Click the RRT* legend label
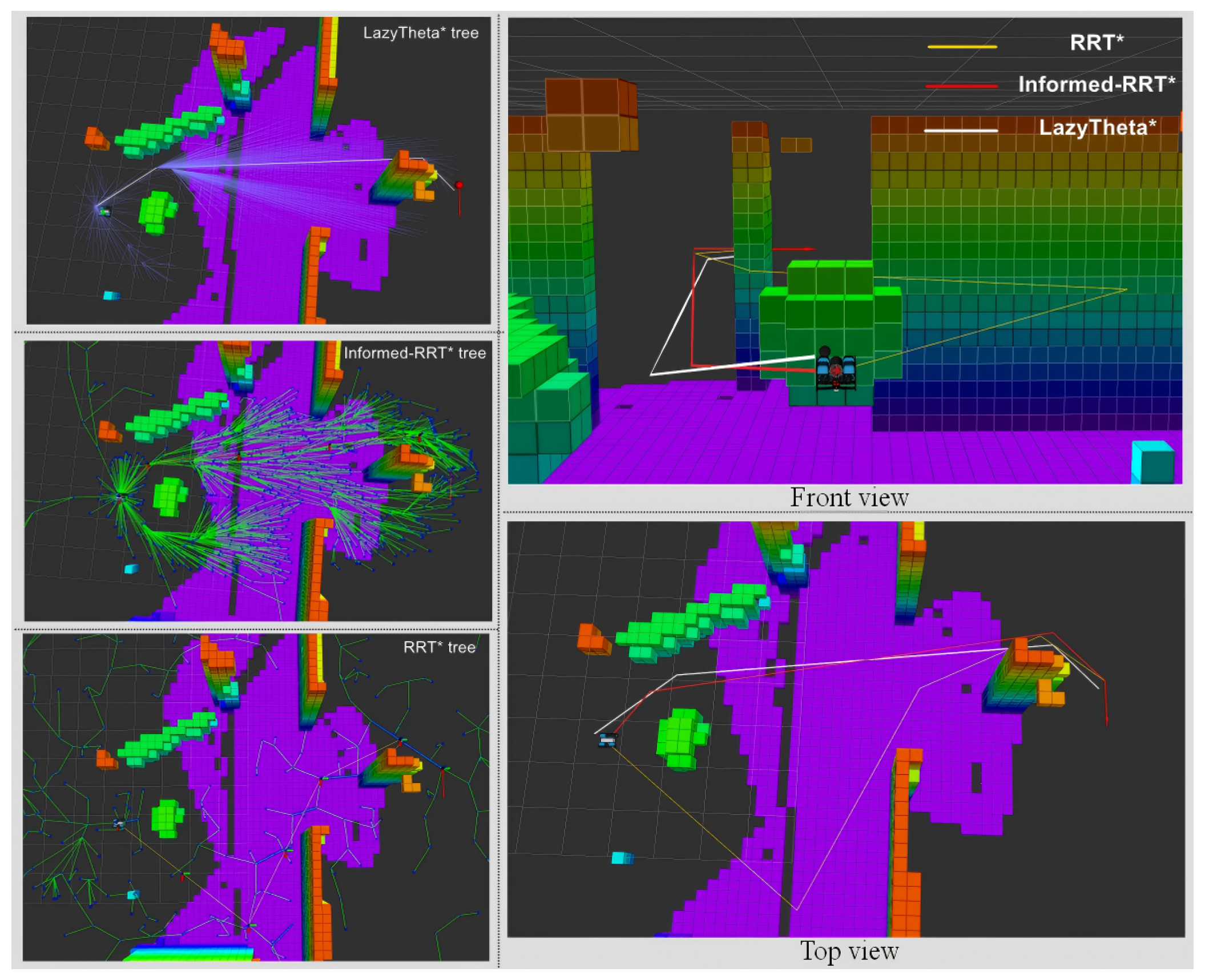 click(x=1096, y=42)
